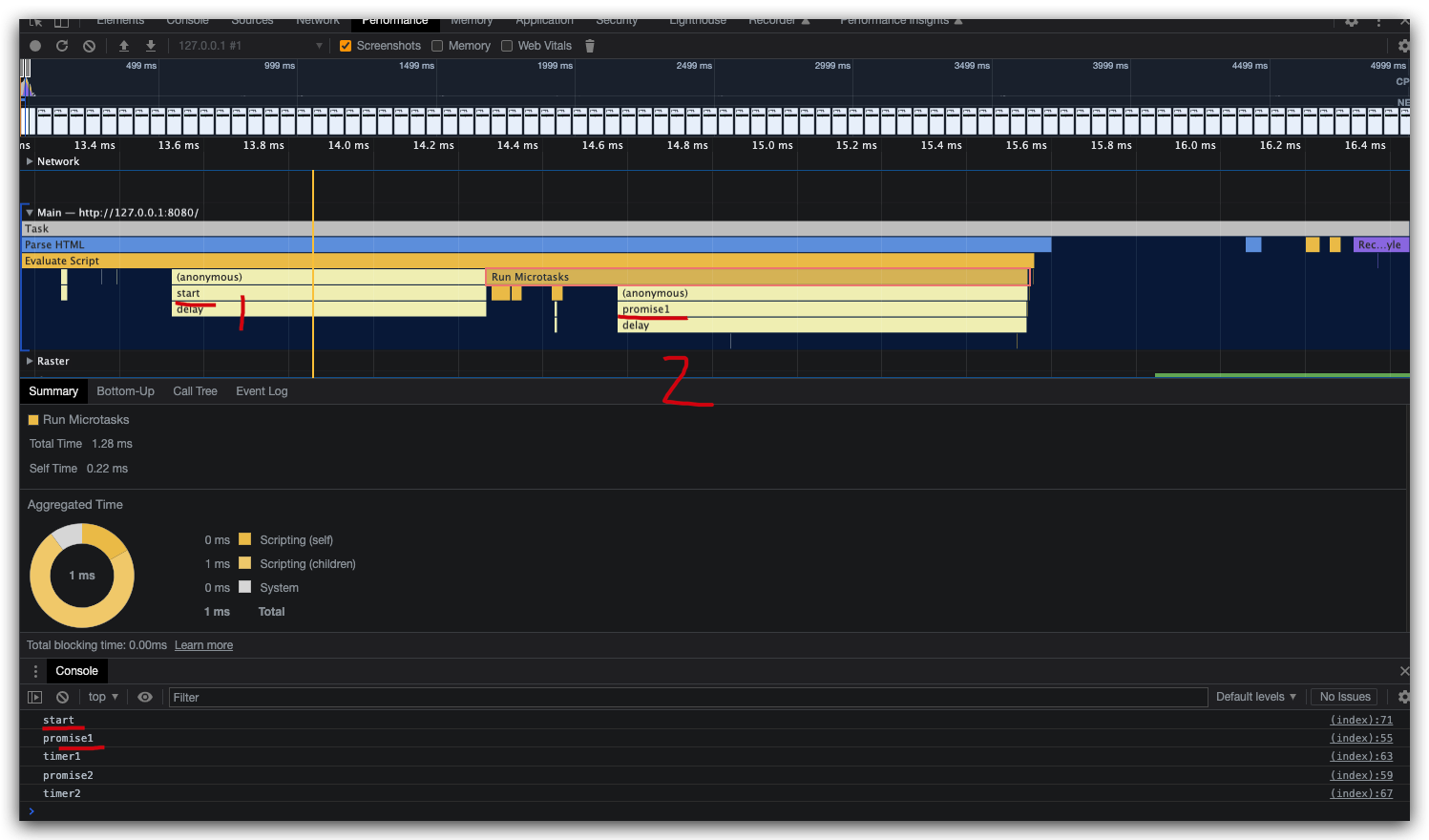The image size is (1429, 840).
Task: Select the (anonymous) bar above promise1
Action: (x=822, y=293)
